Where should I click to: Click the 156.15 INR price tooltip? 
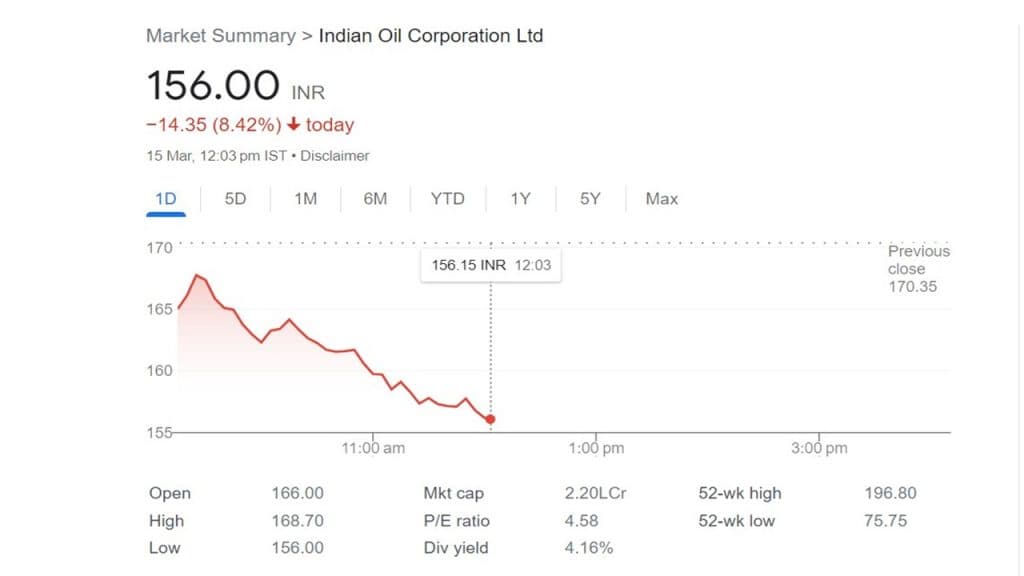pos(490,265)
